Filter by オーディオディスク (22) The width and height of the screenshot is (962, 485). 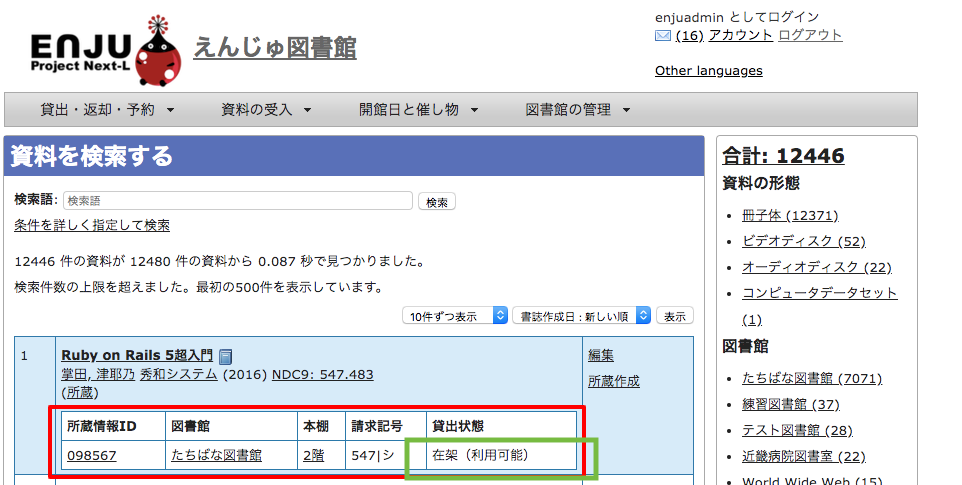coord(817,267)
